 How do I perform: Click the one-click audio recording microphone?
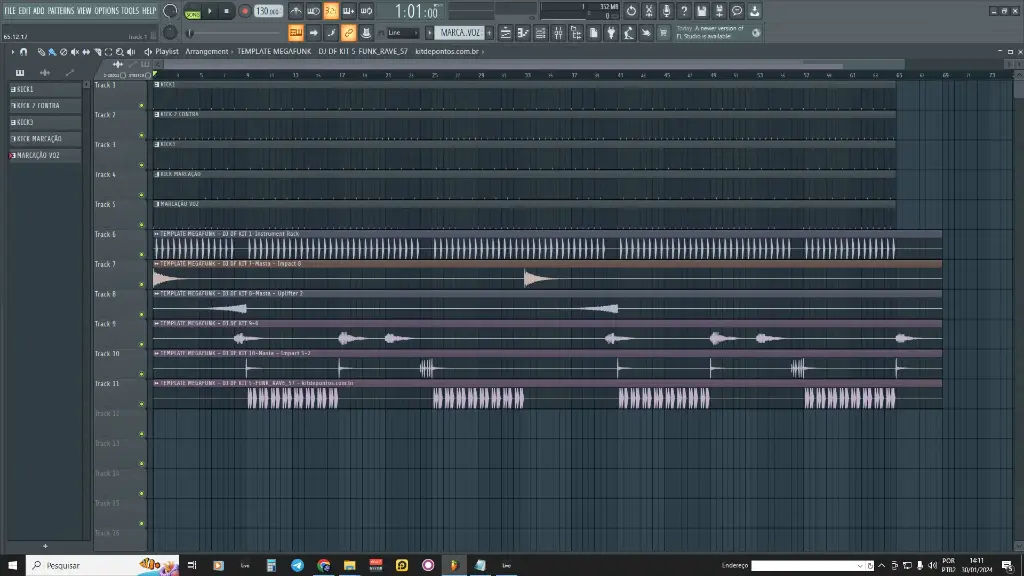666,11
